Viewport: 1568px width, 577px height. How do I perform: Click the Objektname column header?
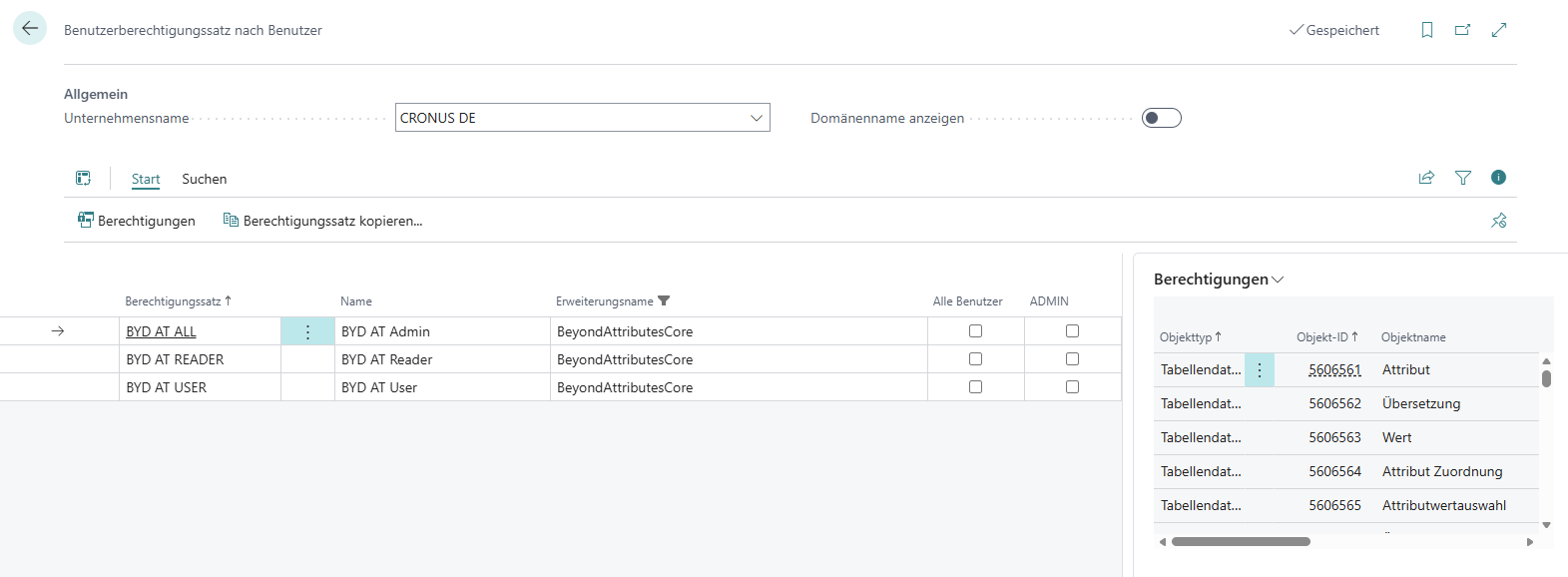click(1413, 337)
